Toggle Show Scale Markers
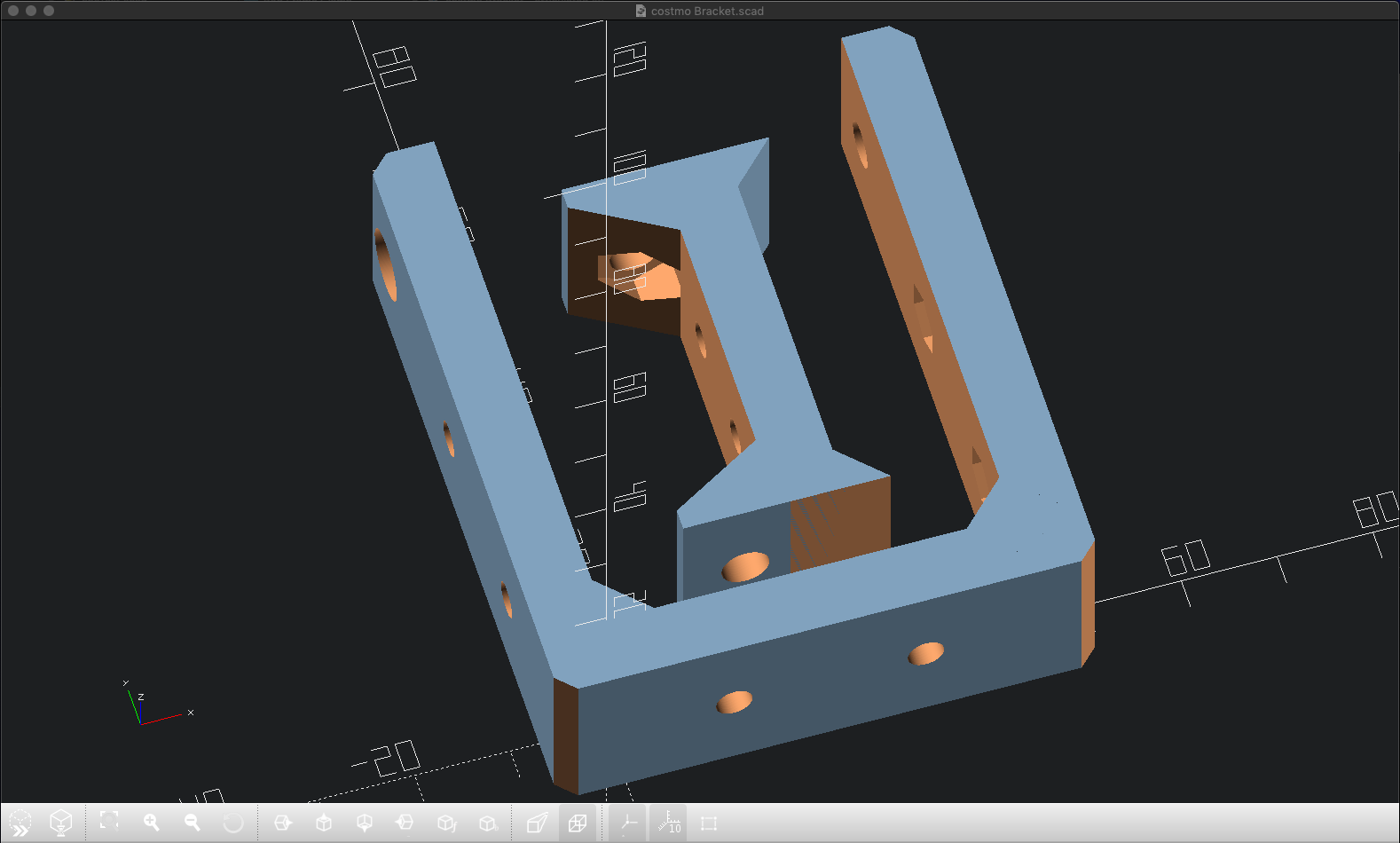Image resolution: width=1400 pixels, height=843 pixels. (669, 823)
